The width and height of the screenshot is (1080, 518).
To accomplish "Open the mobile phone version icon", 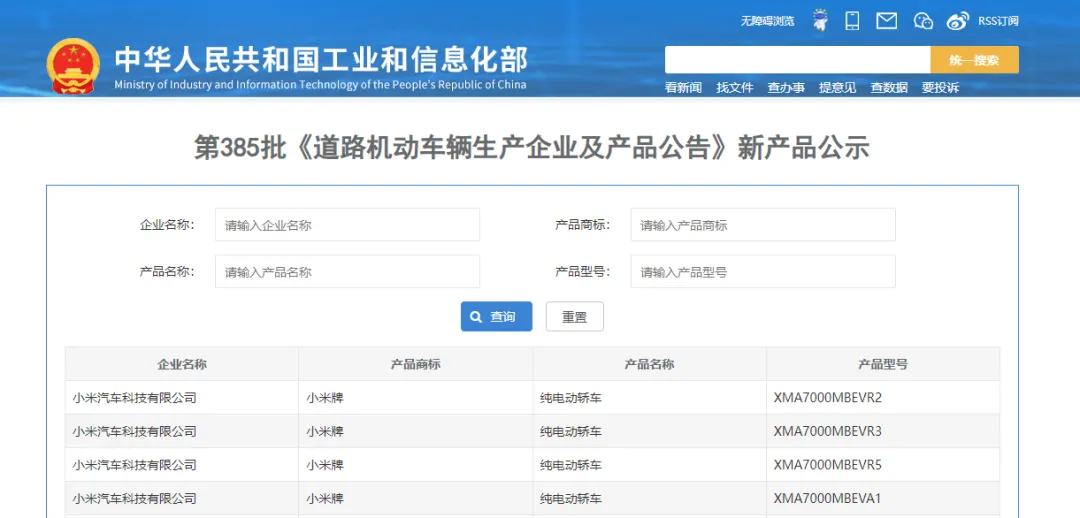I will tap(853, 21).
